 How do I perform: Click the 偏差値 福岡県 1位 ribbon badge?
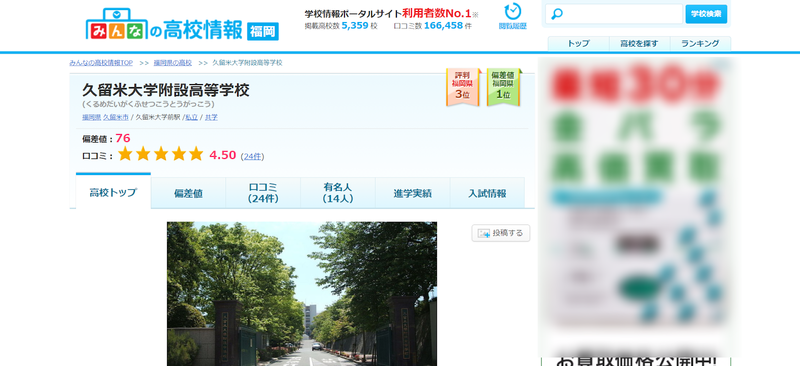click(x=503, y=87)
